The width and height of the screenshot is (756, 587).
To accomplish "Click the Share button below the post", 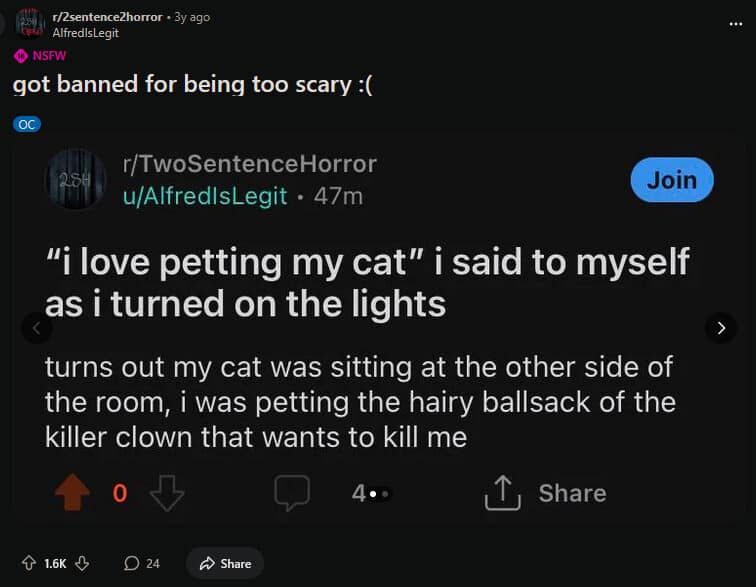I will pos(225,563).
